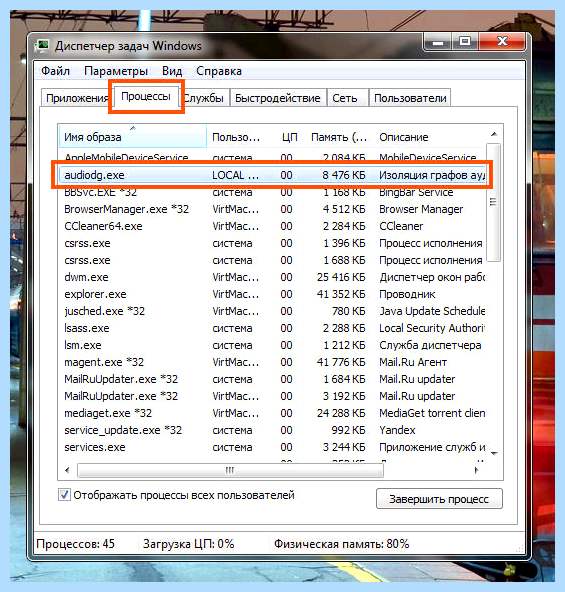
Task: Click Завершить процесс button
Action: click(439, 499)
